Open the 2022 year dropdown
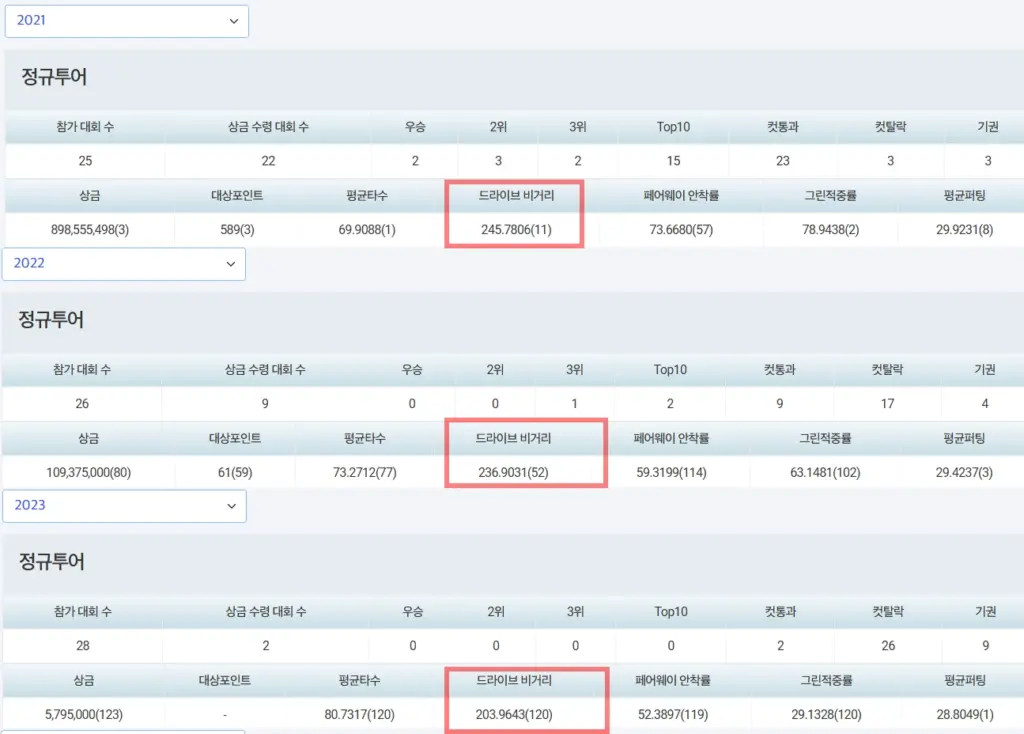 pos(123,263)
